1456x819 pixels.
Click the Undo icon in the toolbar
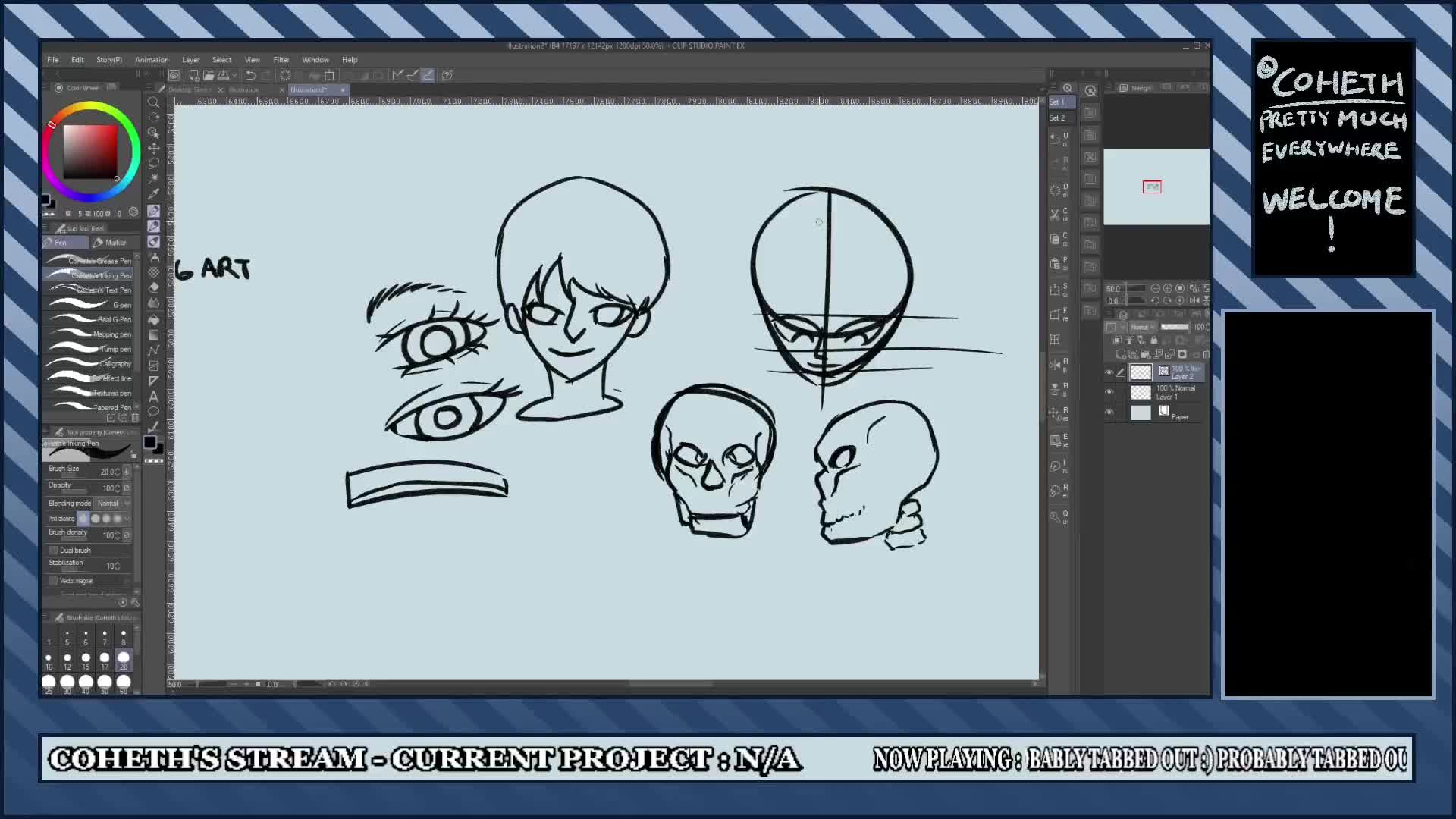click(x=252, y=75)
